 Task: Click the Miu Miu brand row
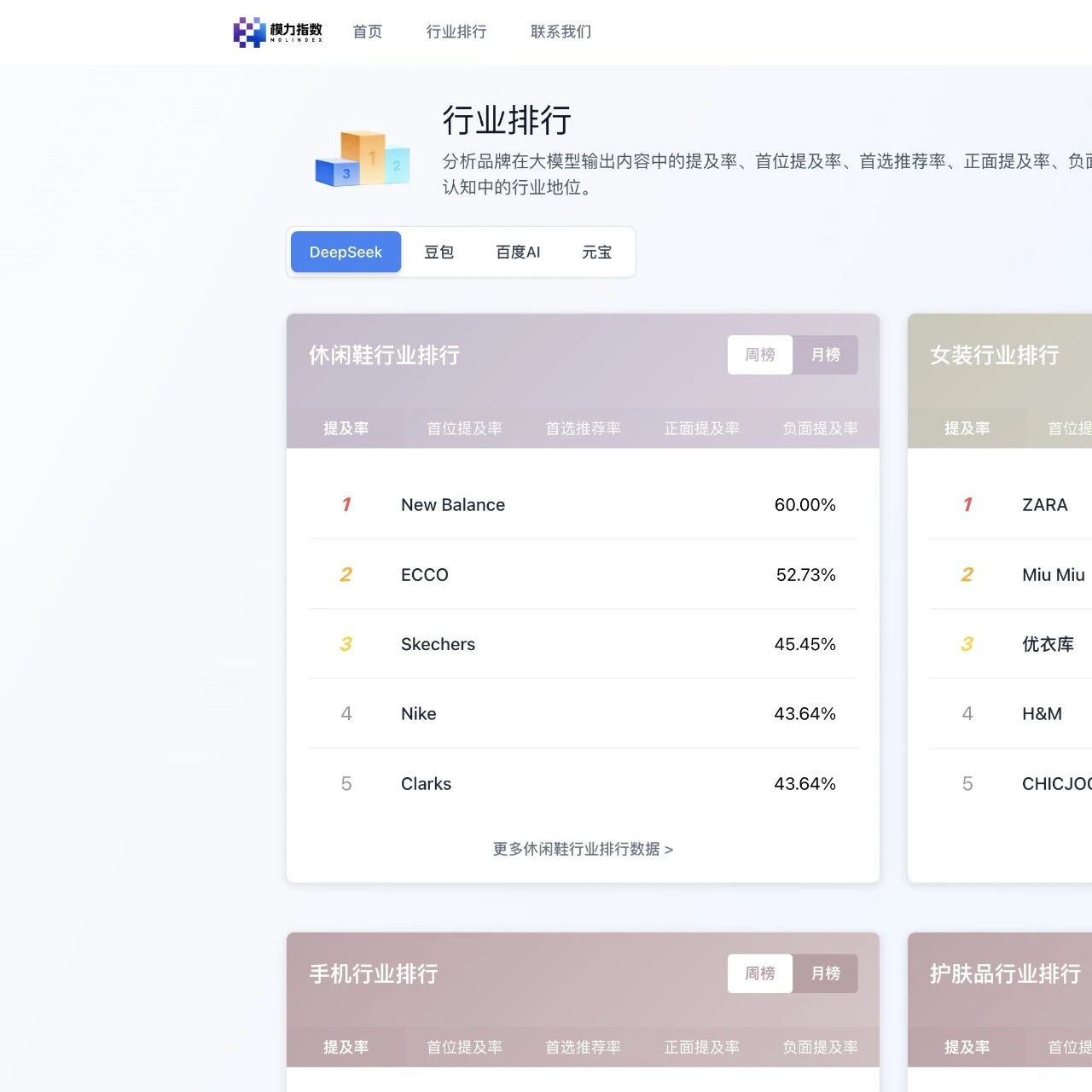tap(1011, 574)
